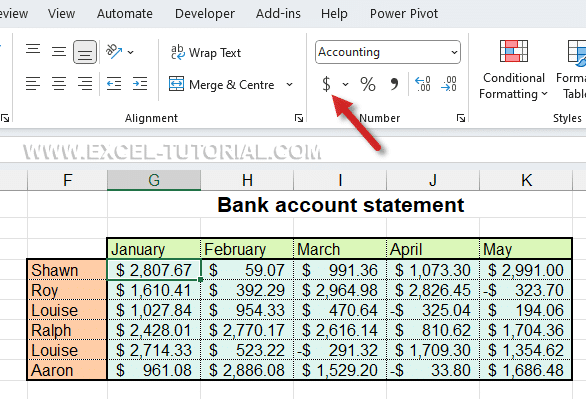This screenshot has height=399, width=586.
Task: Click March cell showing -$ 291.32
Action: pos(340,350)
